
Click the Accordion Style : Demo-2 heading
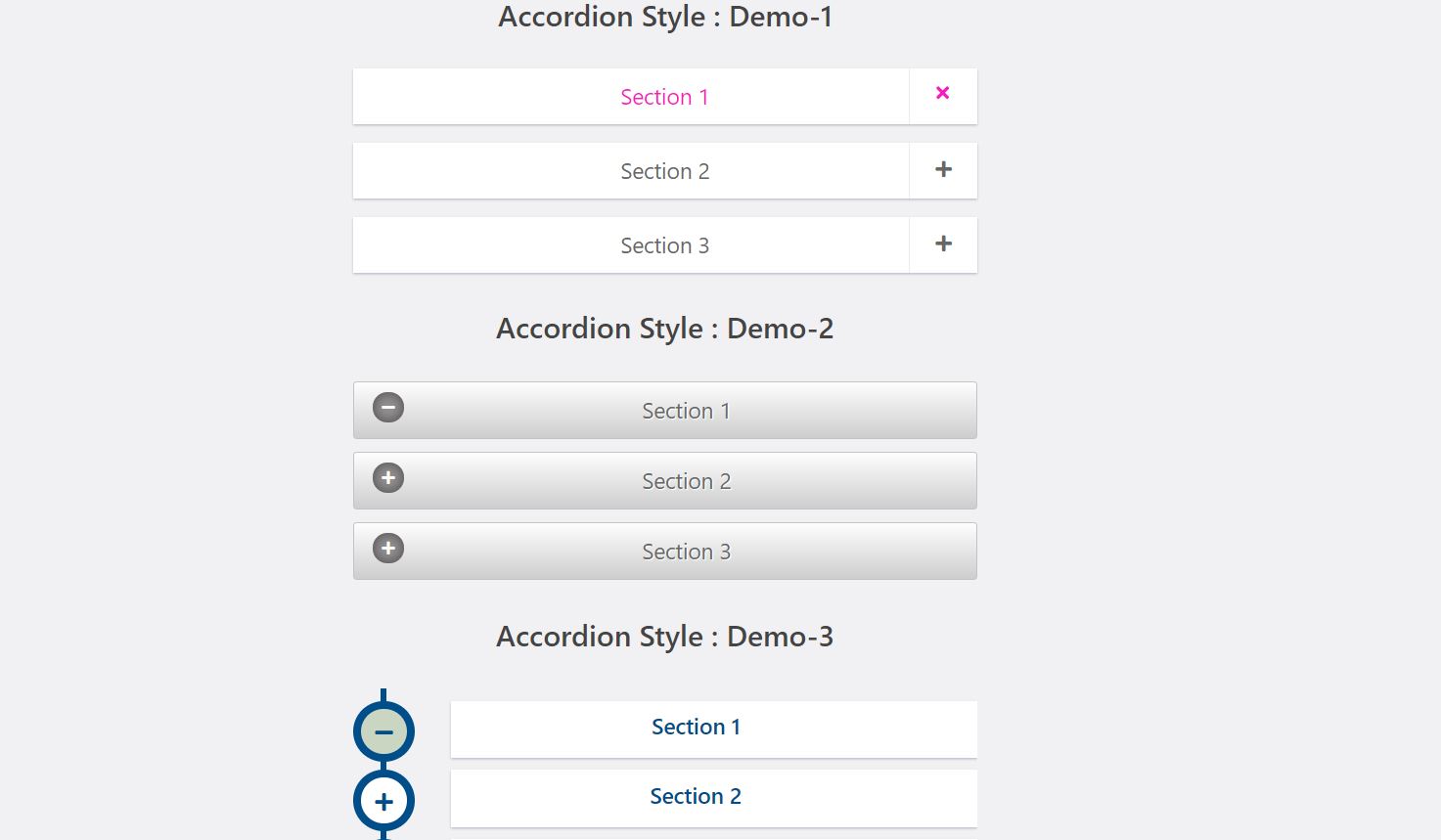(665, 329)
